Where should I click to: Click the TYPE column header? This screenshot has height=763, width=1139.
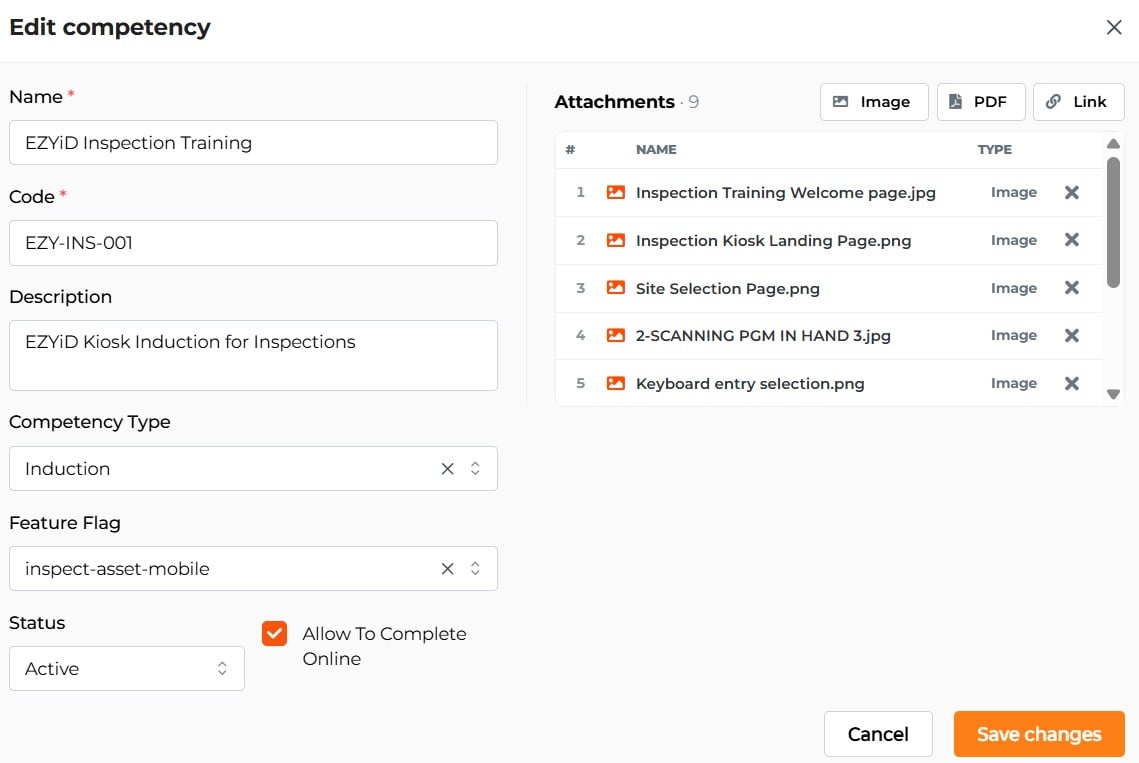pos(994,150)
